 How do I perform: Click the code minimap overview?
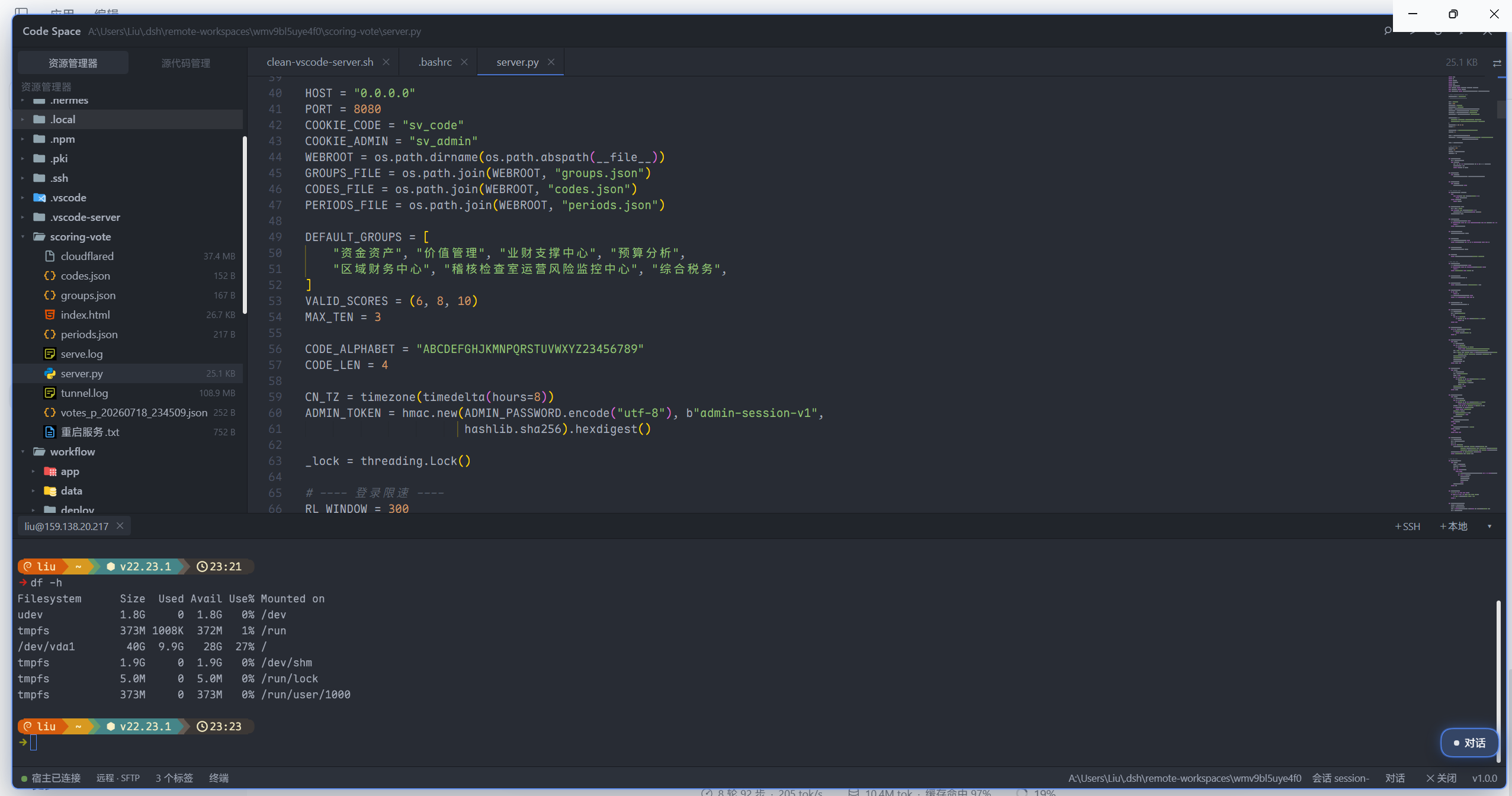click(x=1472, y=294)
